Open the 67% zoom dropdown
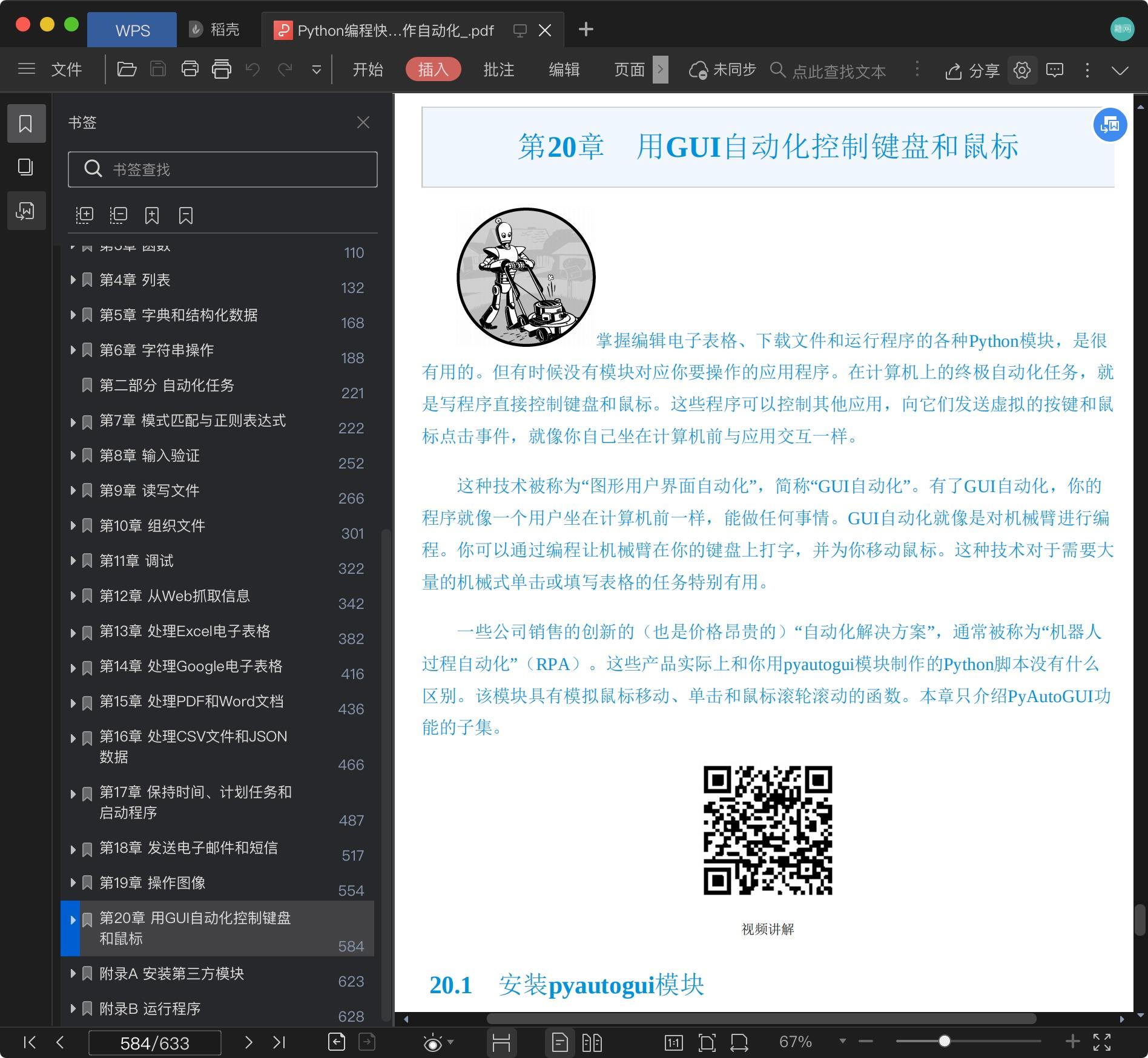This screenshot has width=1148, height=1058. click(842, 1041)
